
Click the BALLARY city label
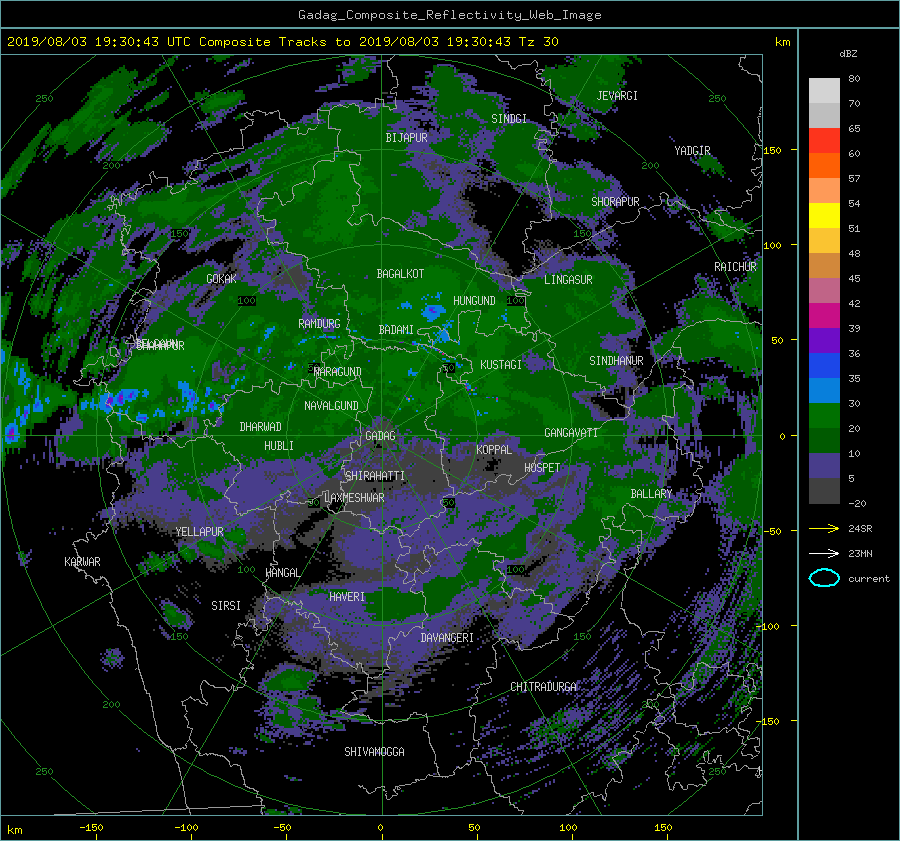pos(651,494)
